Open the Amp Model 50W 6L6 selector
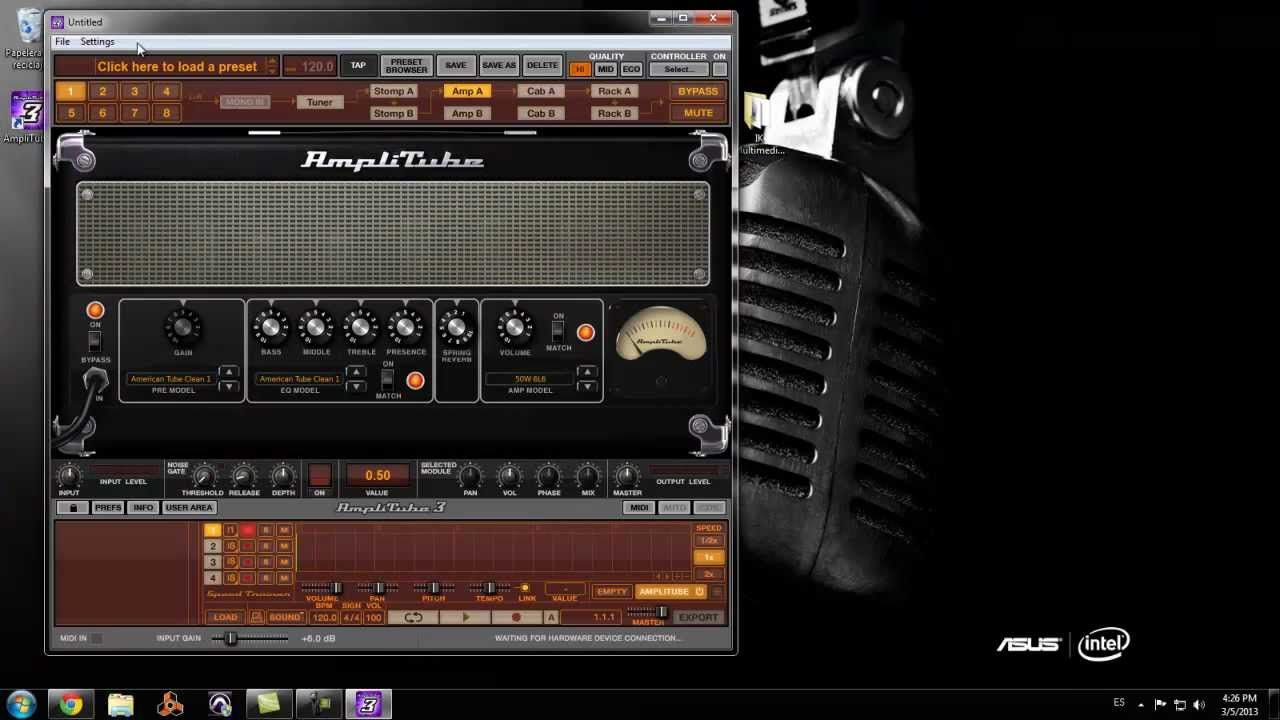 point(530,380)
